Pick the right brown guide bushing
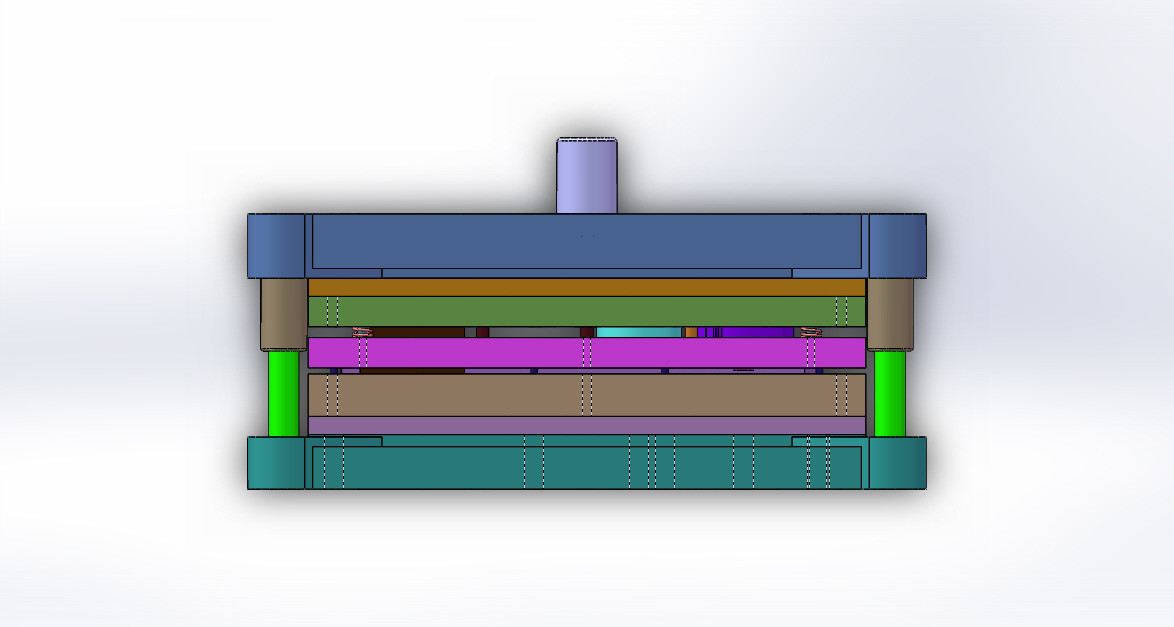 tap(890, 315)
